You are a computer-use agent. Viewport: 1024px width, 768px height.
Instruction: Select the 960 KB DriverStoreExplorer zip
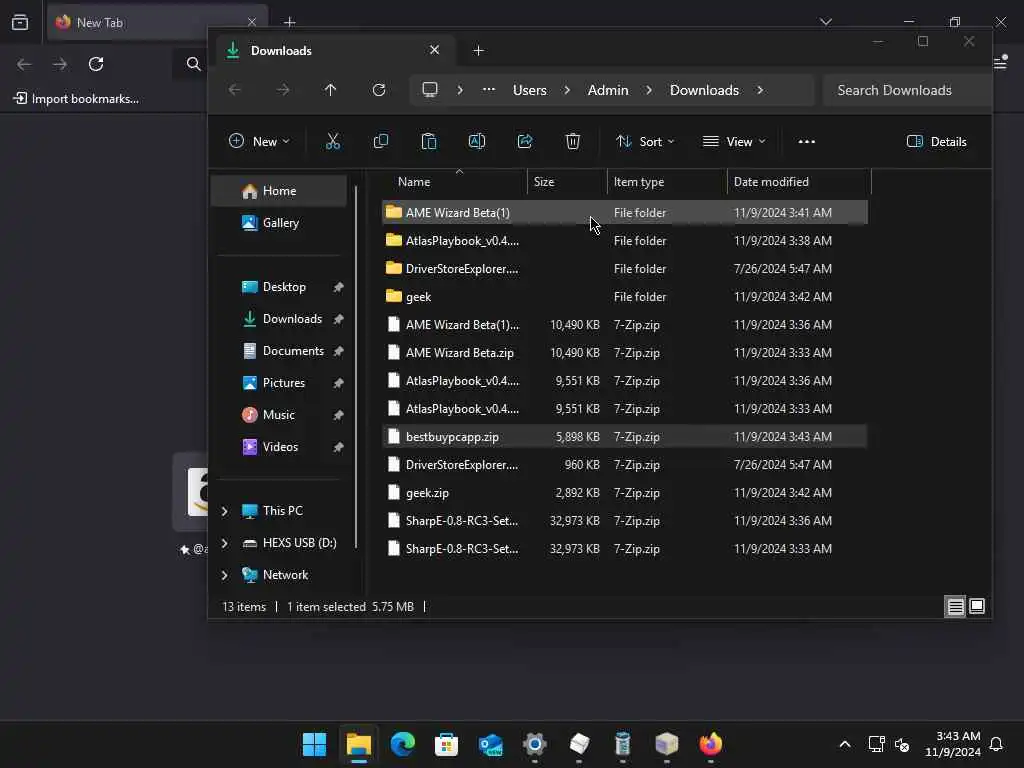[x=625, y=464]
